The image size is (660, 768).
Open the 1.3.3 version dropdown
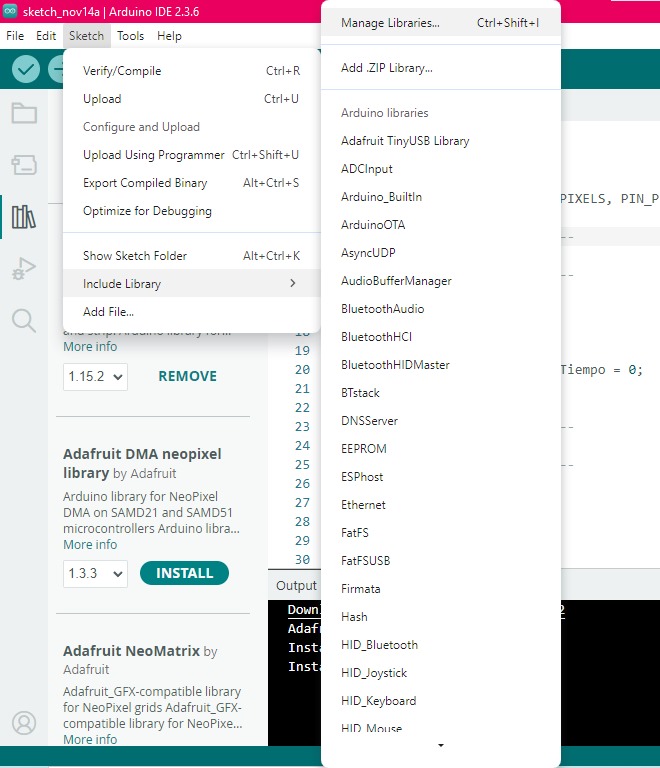pyautogui.click(x=96, y=574)
